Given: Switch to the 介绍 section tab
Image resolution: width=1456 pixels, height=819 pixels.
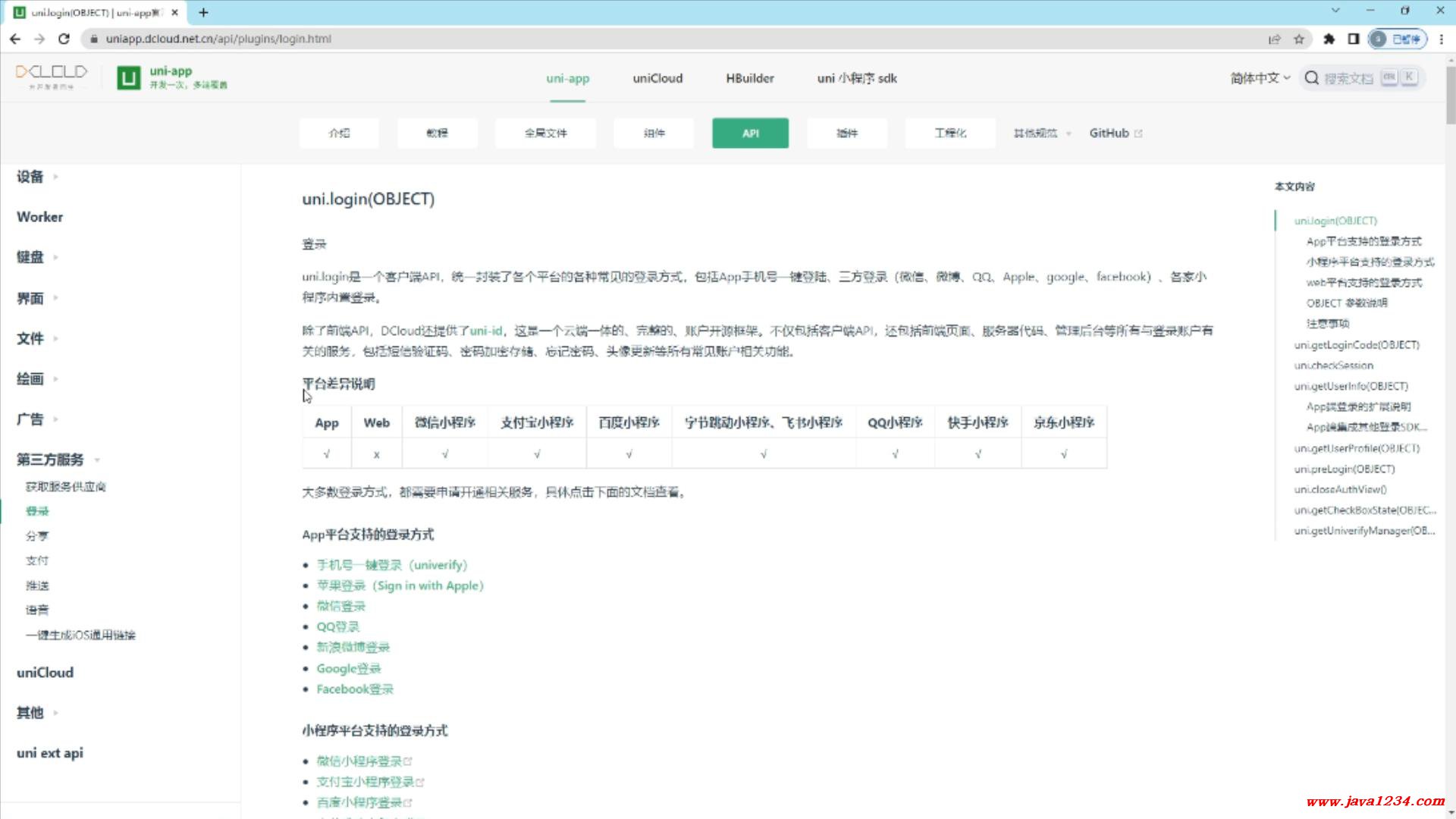Looking at the screenshot, I should pos(339,133).
